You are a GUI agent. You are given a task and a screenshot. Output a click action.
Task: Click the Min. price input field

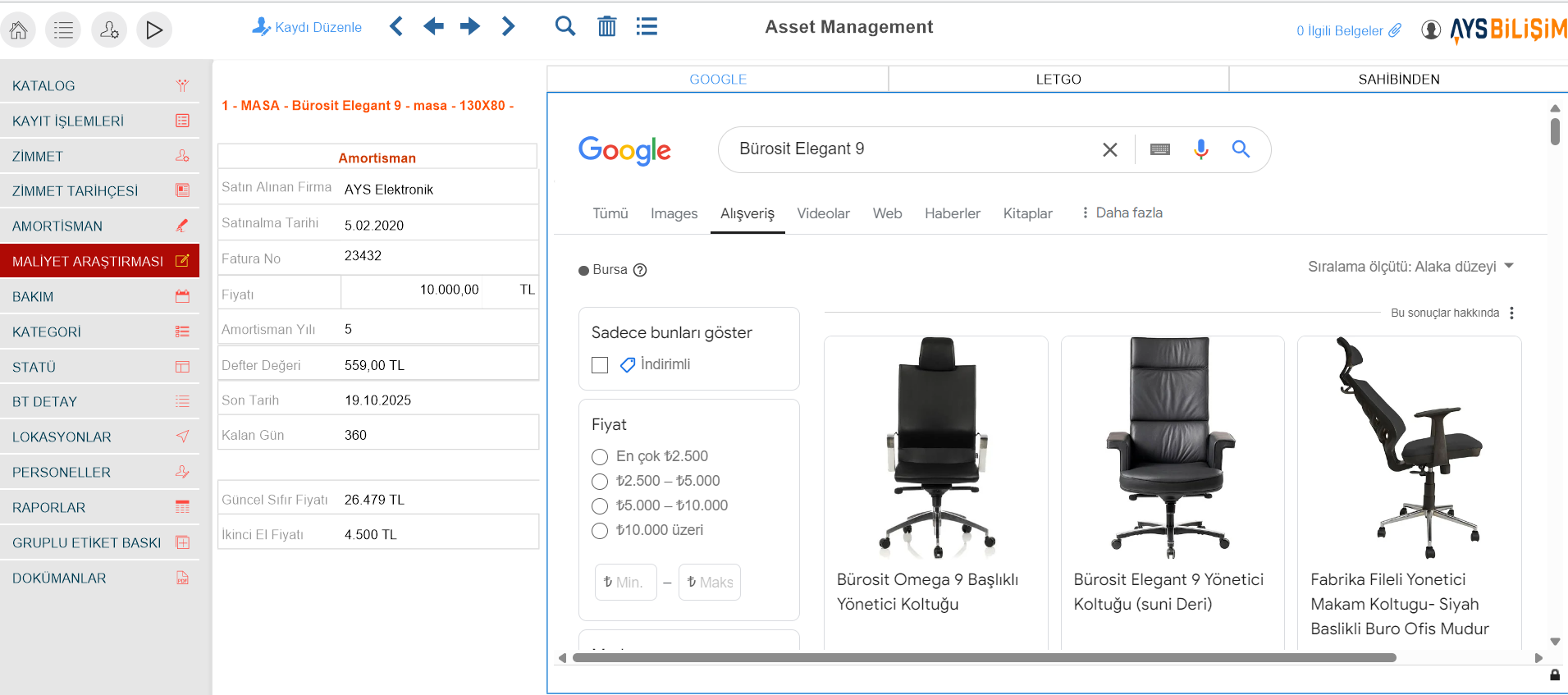click(x=626, y=582)
